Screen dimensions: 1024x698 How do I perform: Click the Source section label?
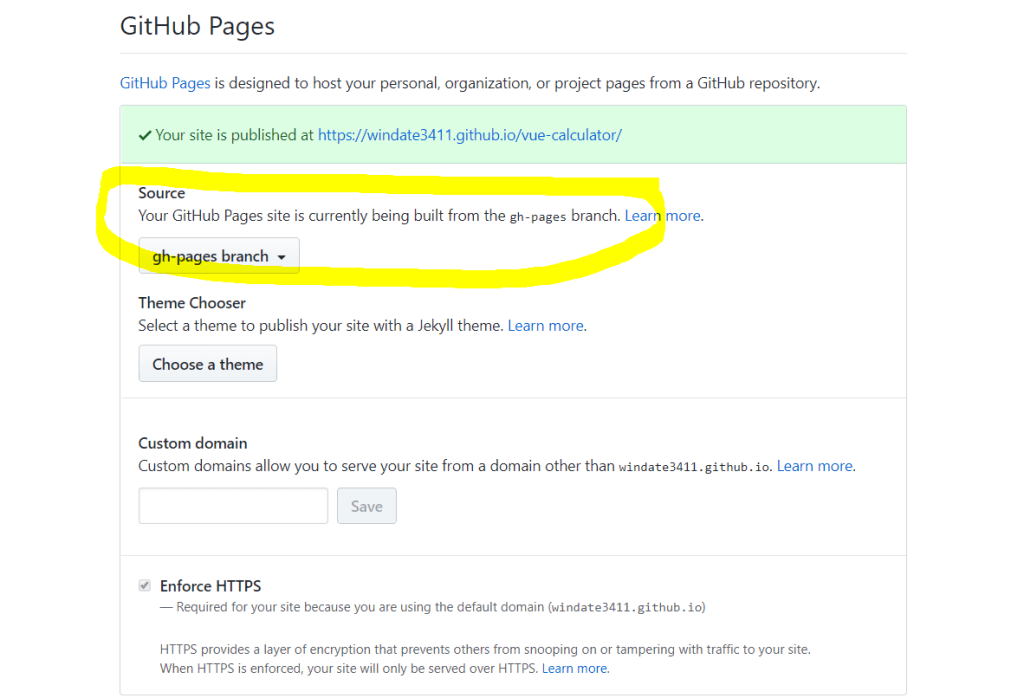click(x=161, y=193)
